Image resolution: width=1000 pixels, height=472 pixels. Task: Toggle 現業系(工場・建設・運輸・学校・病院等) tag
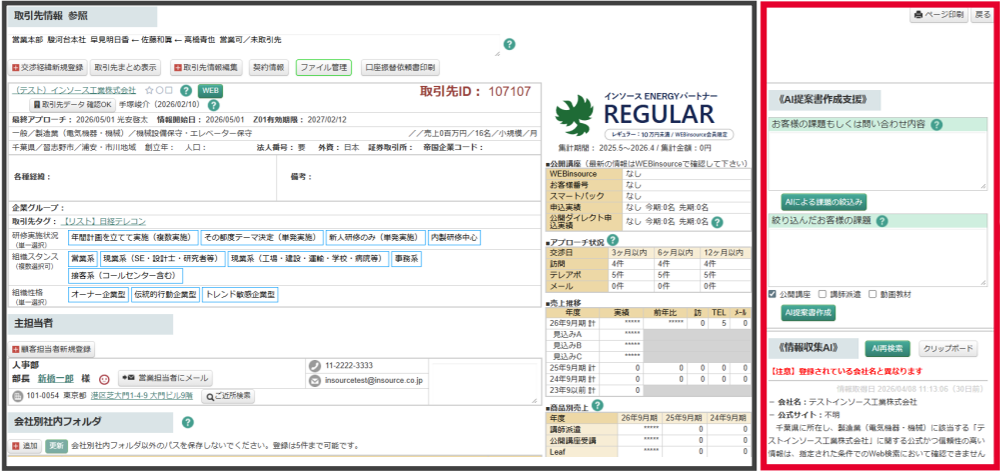tap(307, 259)
